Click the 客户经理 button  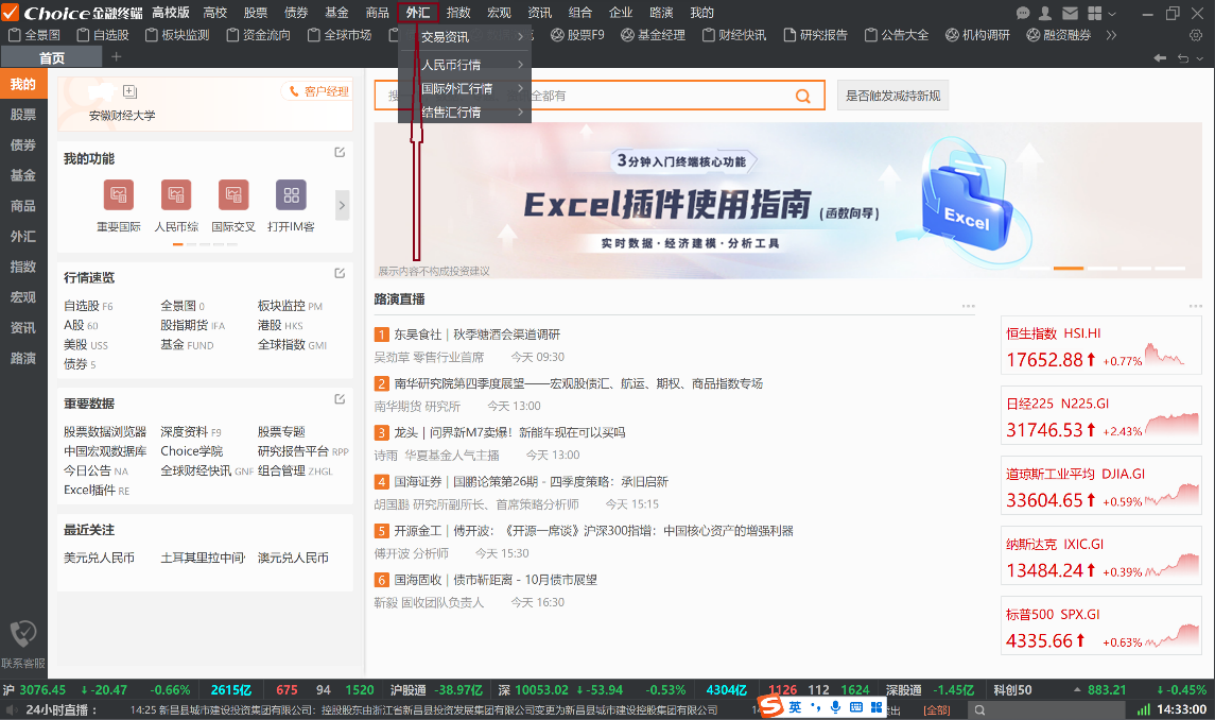pos(319,92)
